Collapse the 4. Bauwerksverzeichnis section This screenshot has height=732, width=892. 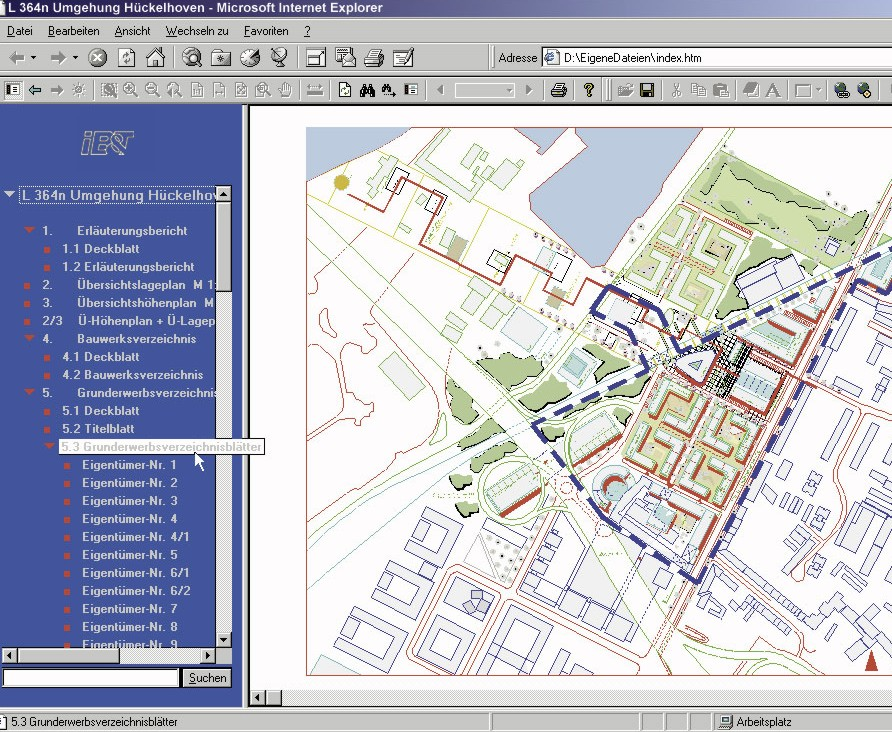tap(30, 338)
